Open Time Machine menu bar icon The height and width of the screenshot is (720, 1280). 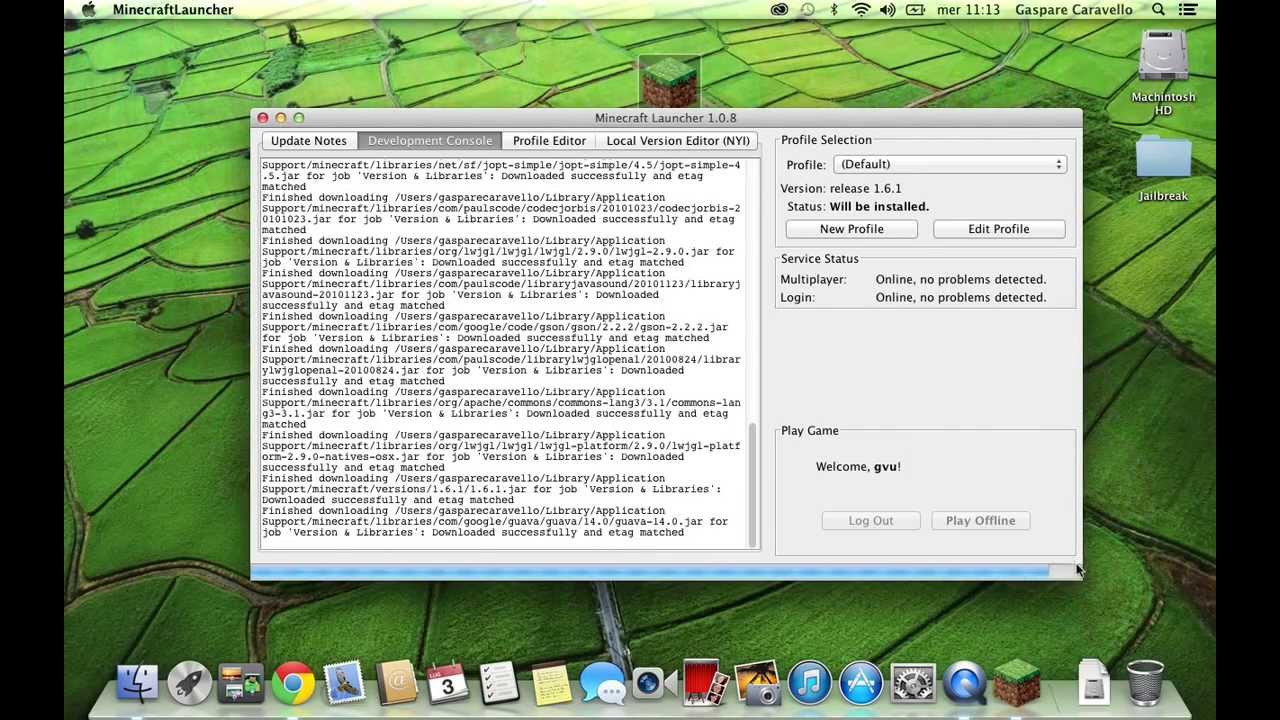click(808, 10)
